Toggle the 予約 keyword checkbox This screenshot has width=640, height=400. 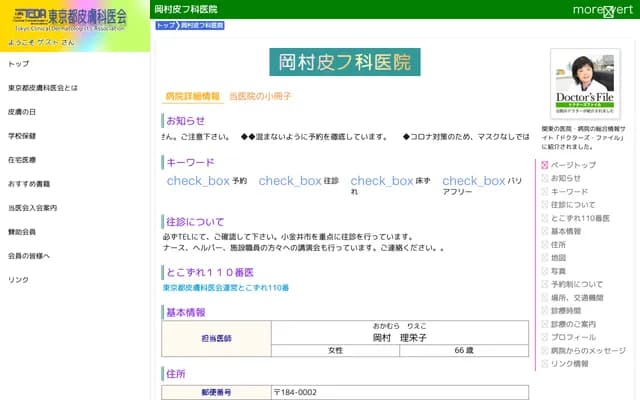point(198,181)
